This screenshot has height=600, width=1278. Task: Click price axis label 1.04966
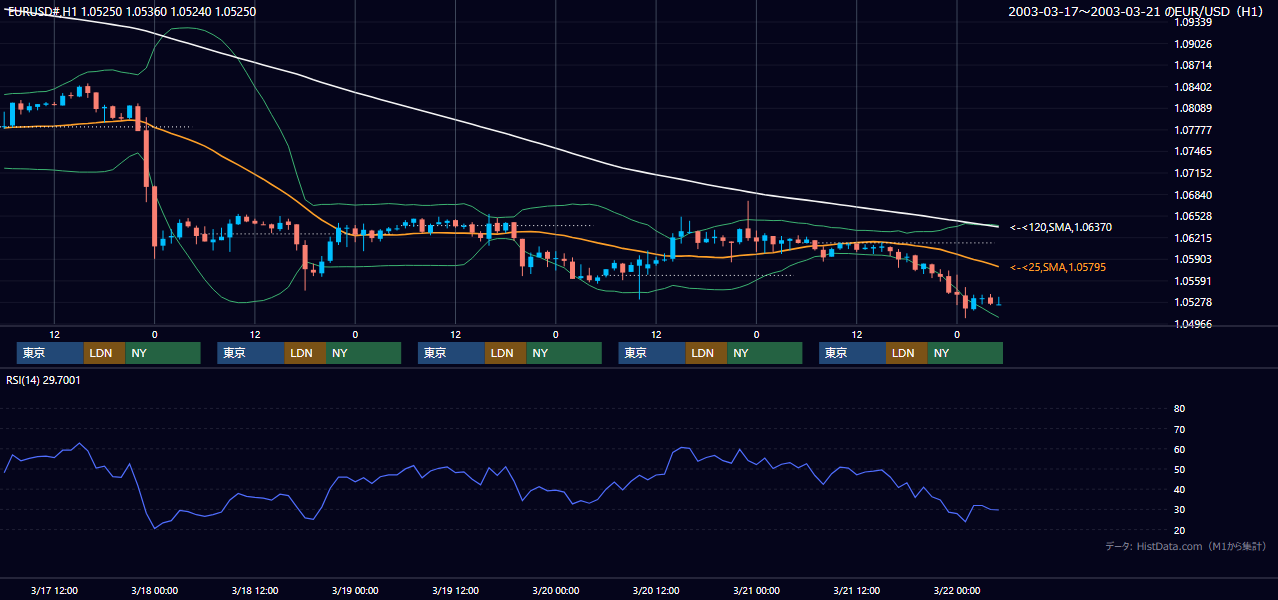(1193, 324)
